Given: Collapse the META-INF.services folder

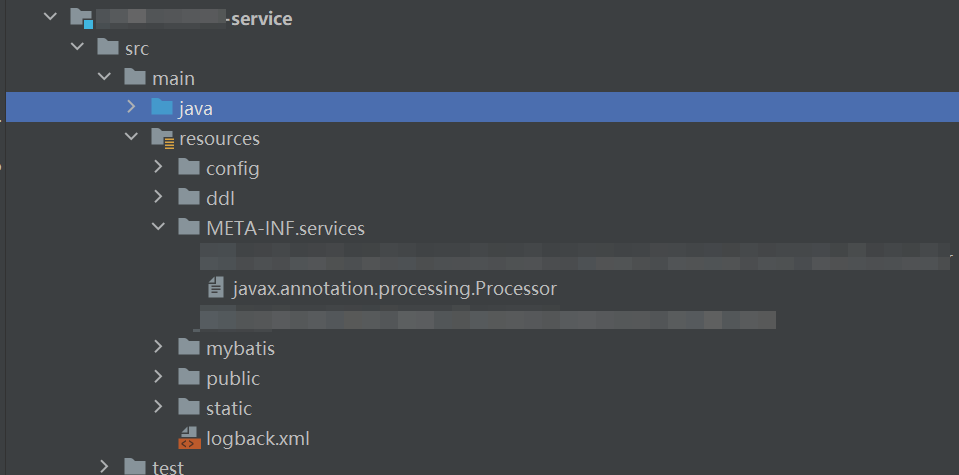Looking at the screenshot, I should (158, 228).
